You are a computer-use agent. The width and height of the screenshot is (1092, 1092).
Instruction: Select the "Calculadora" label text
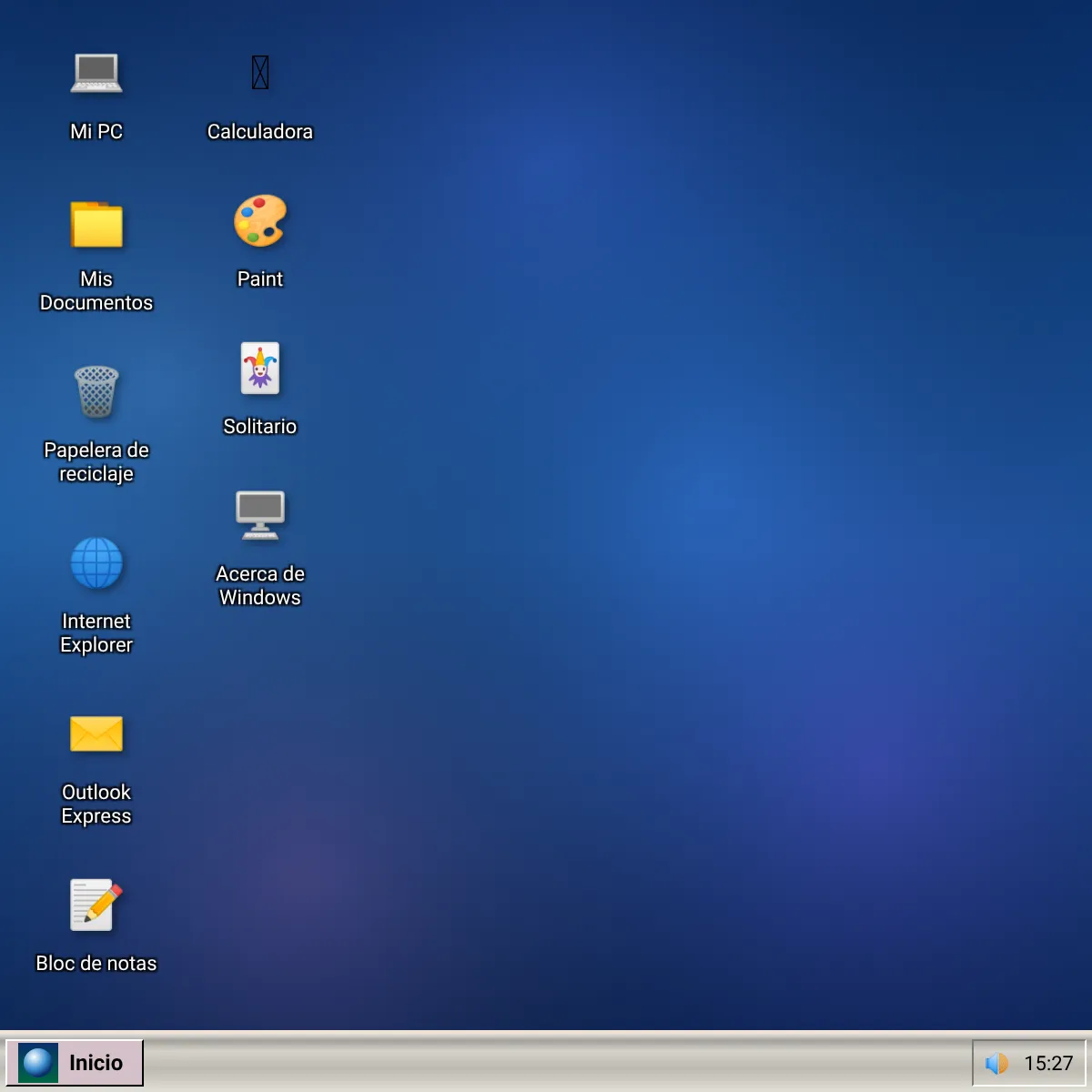(x=260, y=131)
